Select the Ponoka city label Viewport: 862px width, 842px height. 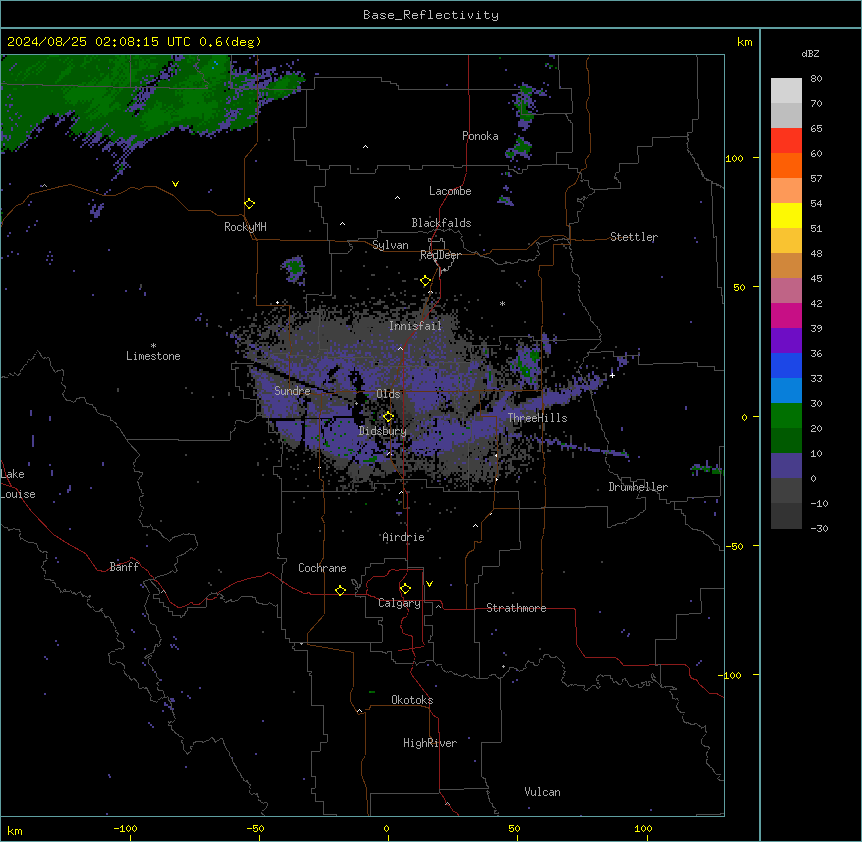pos(480,136)
